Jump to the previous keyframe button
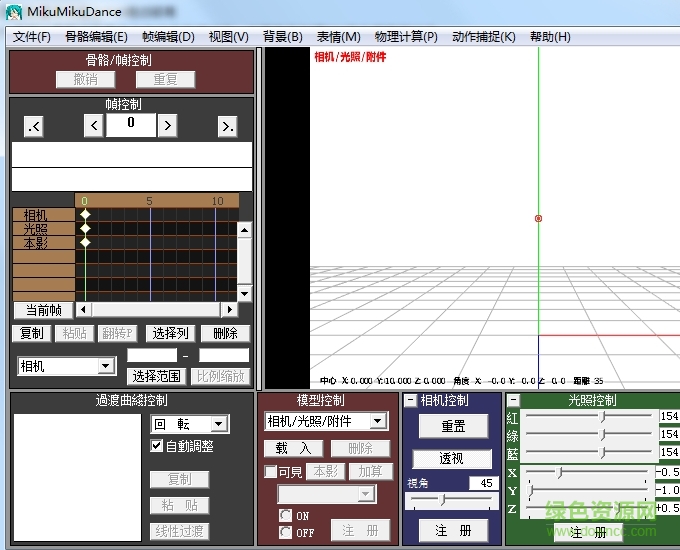The height and width of the screenshot is (550, 680). click(x=34, y=125)
